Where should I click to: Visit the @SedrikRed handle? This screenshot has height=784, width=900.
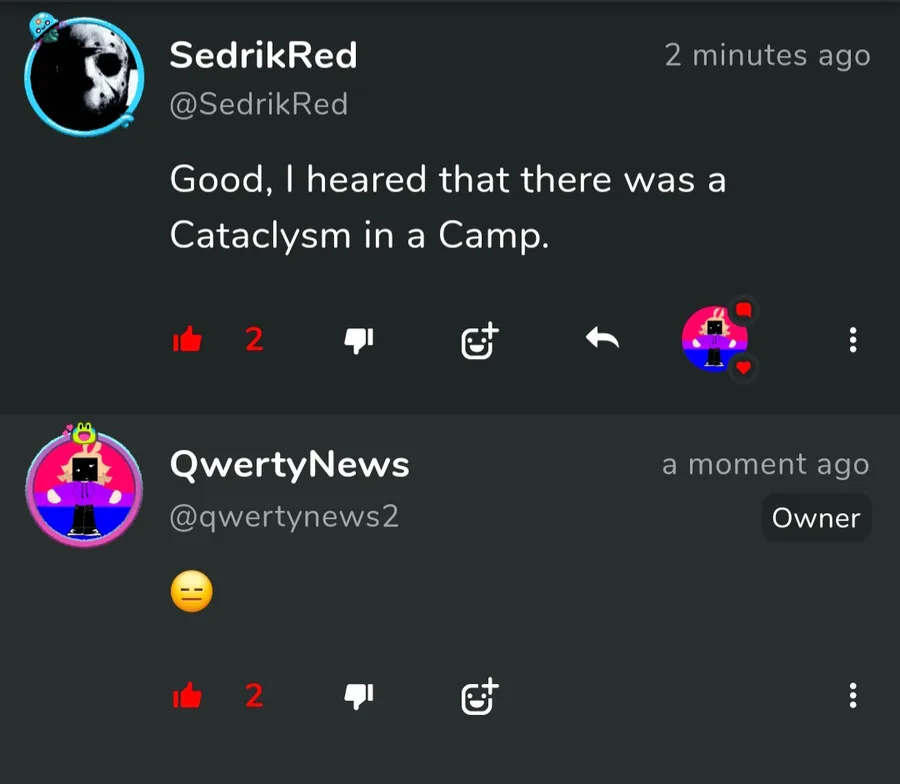click(259, 104)
